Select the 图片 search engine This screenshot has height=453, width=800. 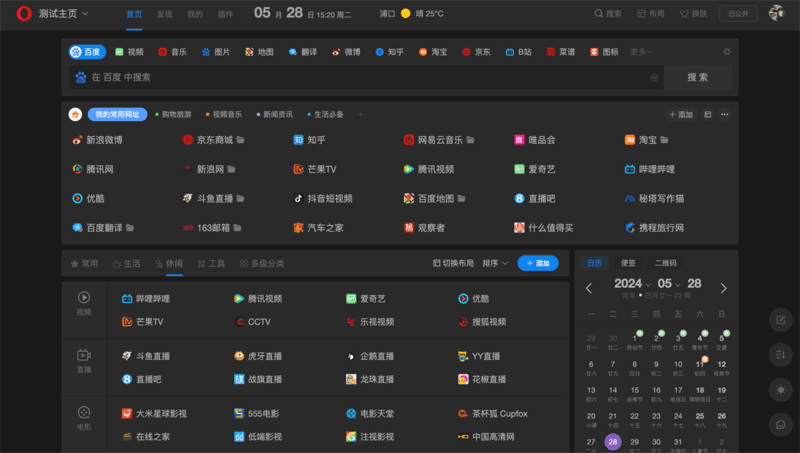point(216,52)
